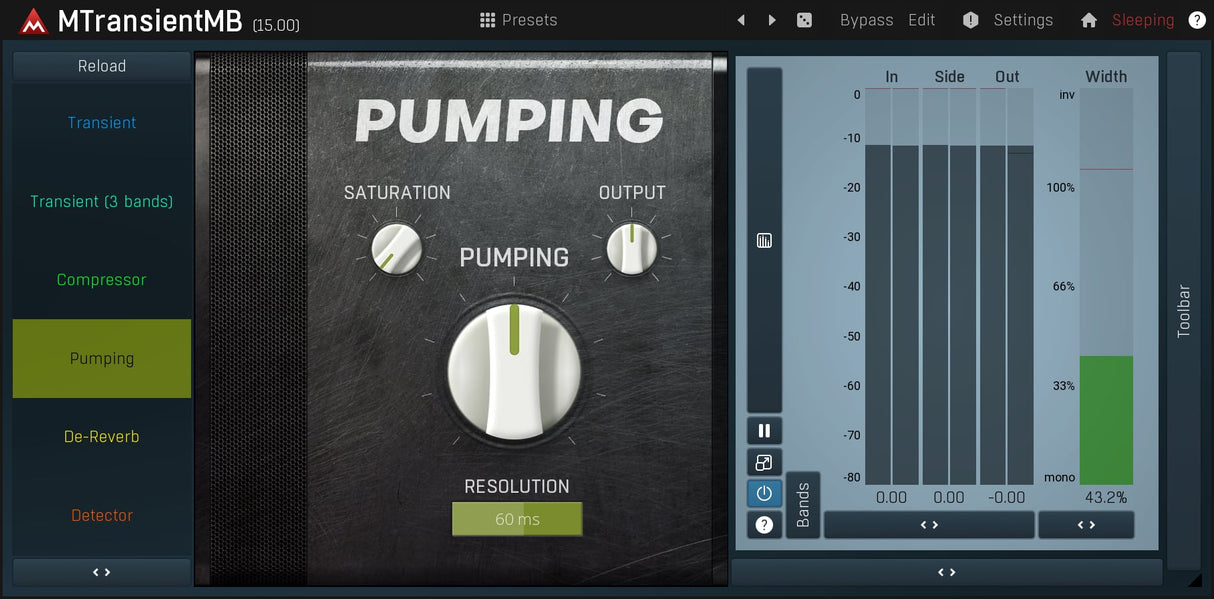This screenshot has height=599, width=1214.
Task: Click the random preset dice icon
Action: click(x=804, y=20)
